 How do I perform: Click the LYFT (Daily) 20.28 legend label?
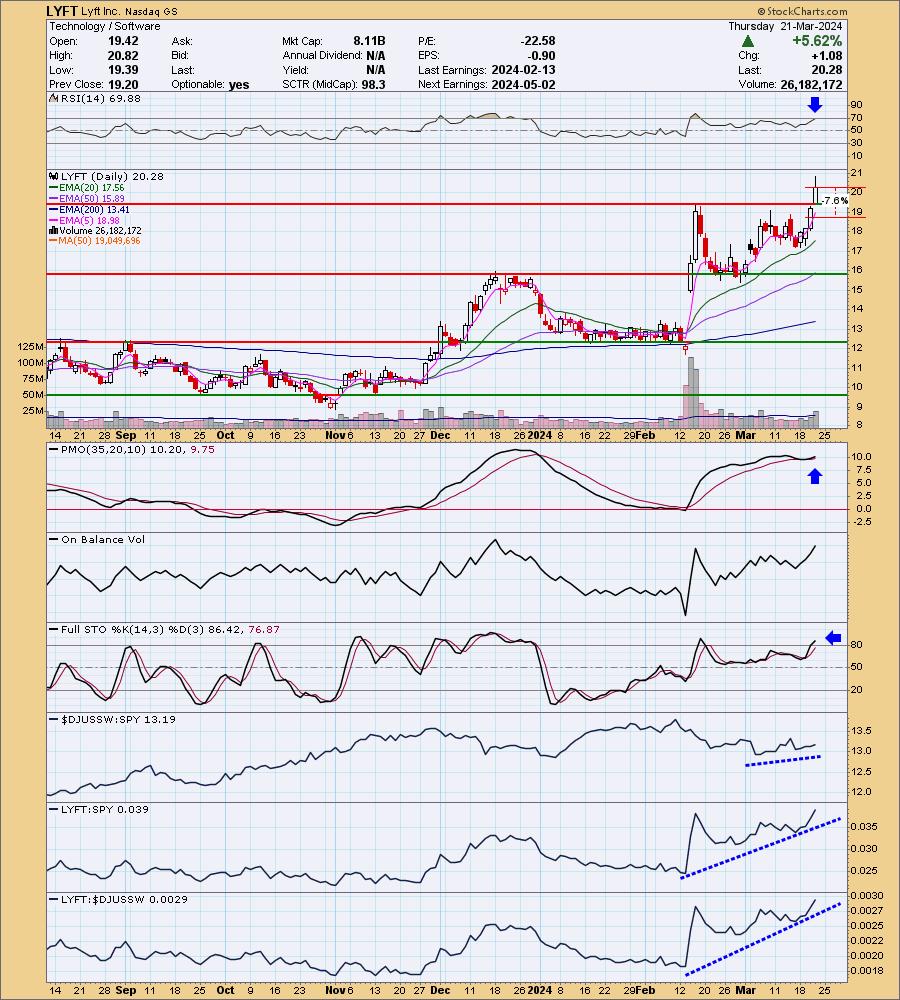point(106,176)
